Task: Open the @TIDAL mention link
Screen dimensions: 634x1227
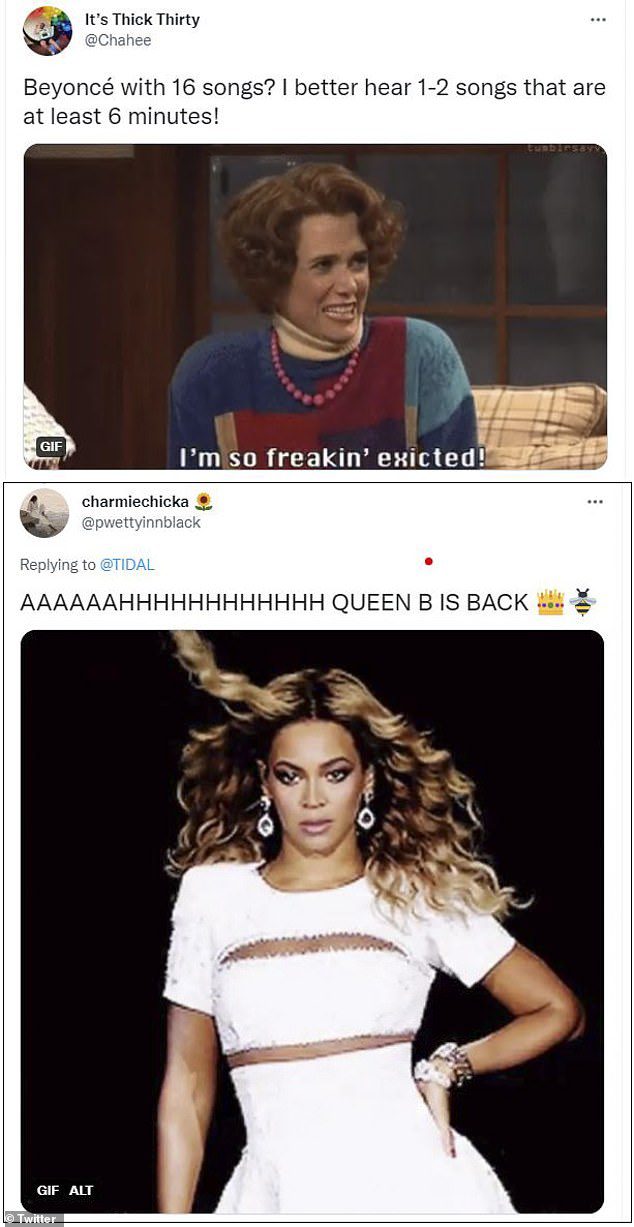Action: [x=127, y=565]
